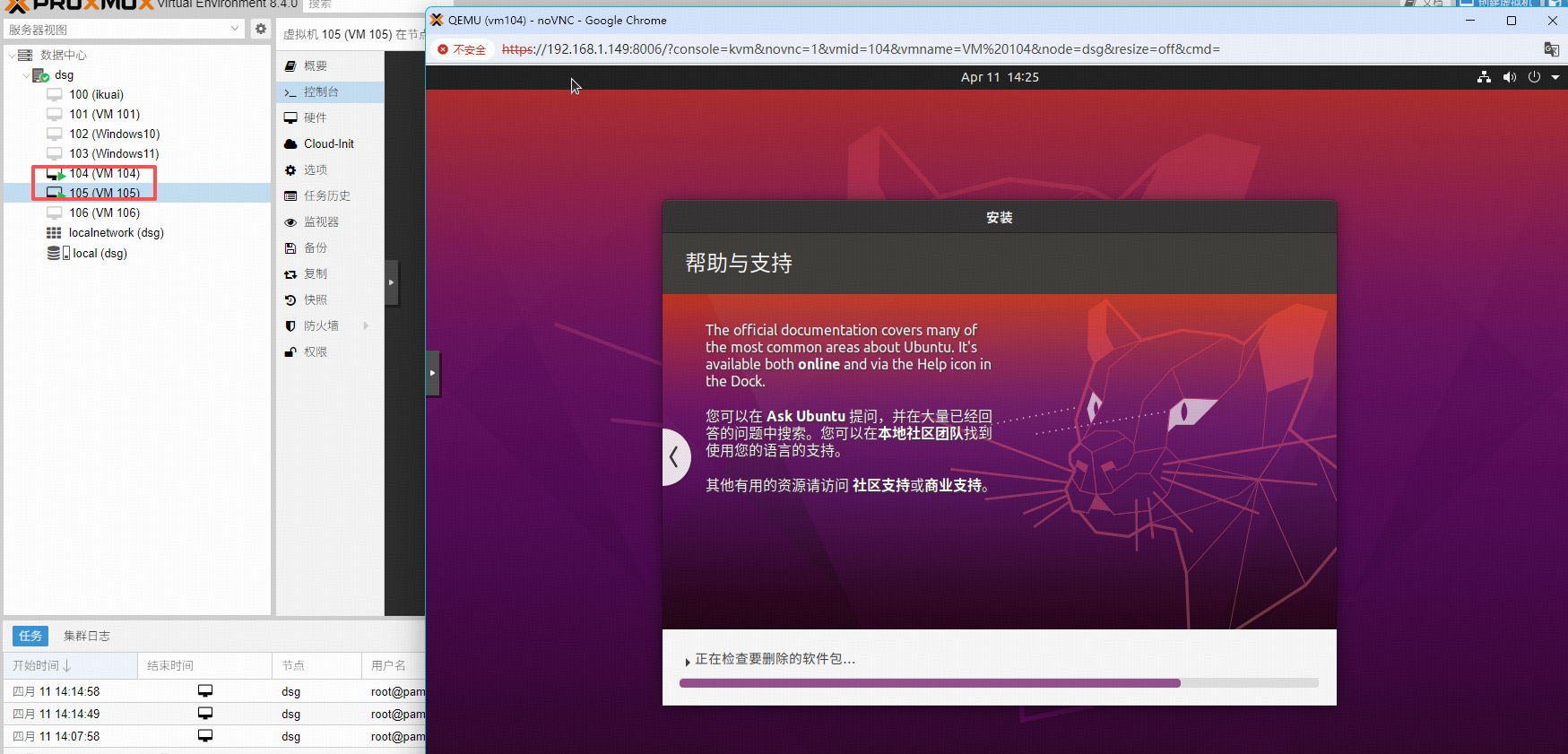Go to the previous installer slide
The height and width of the screenshot is (754, 1568).
click(675, 457)
